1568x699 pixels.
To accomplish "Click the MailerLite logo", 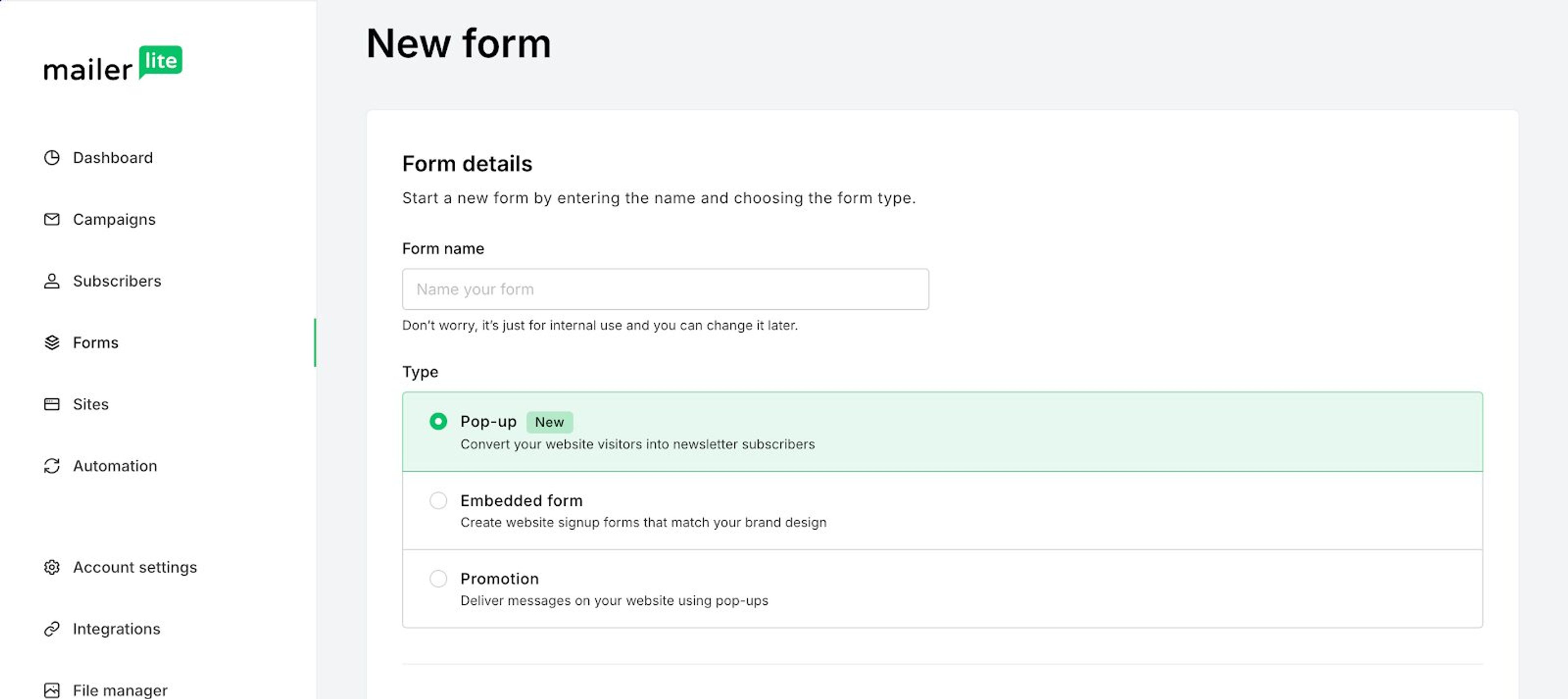I will tap(113, 63).
